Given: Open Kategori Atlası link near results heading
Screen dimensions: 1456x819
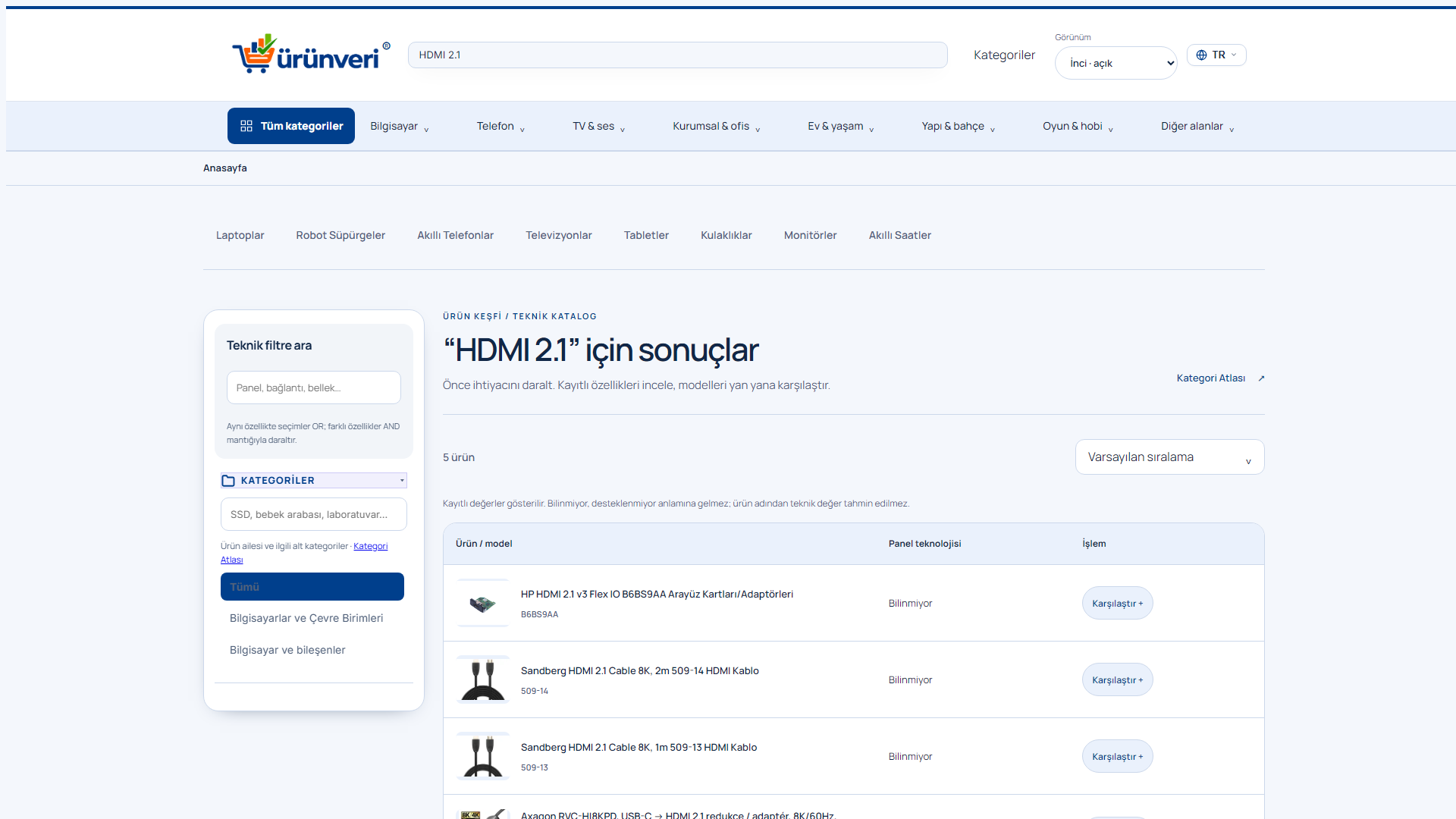Looking at the screenshot, I should (1220, 378).
